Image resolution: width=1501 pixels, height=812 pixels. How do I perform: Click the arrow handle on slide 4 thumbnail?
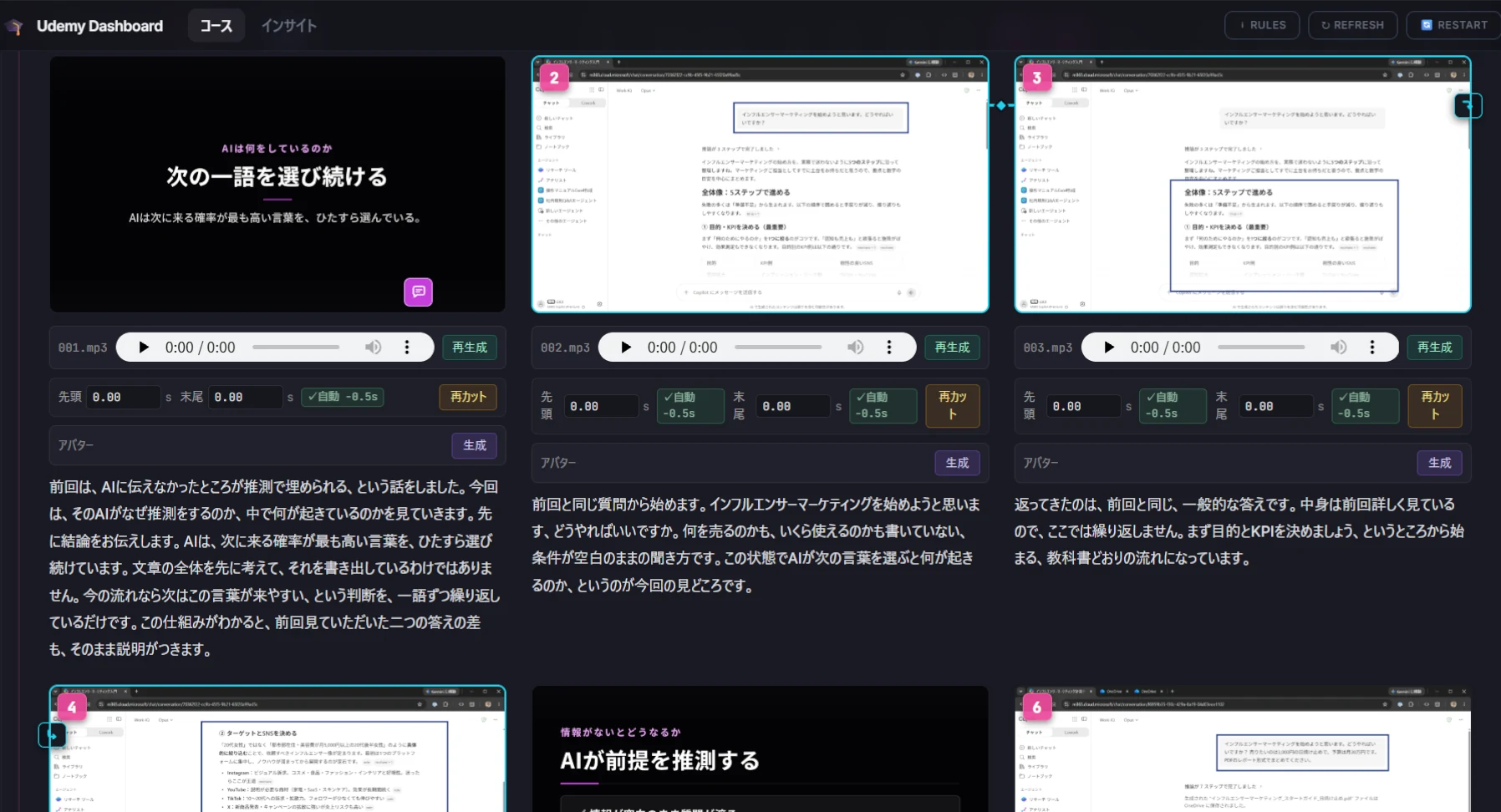pyautogui.click(x=52, y=735)
